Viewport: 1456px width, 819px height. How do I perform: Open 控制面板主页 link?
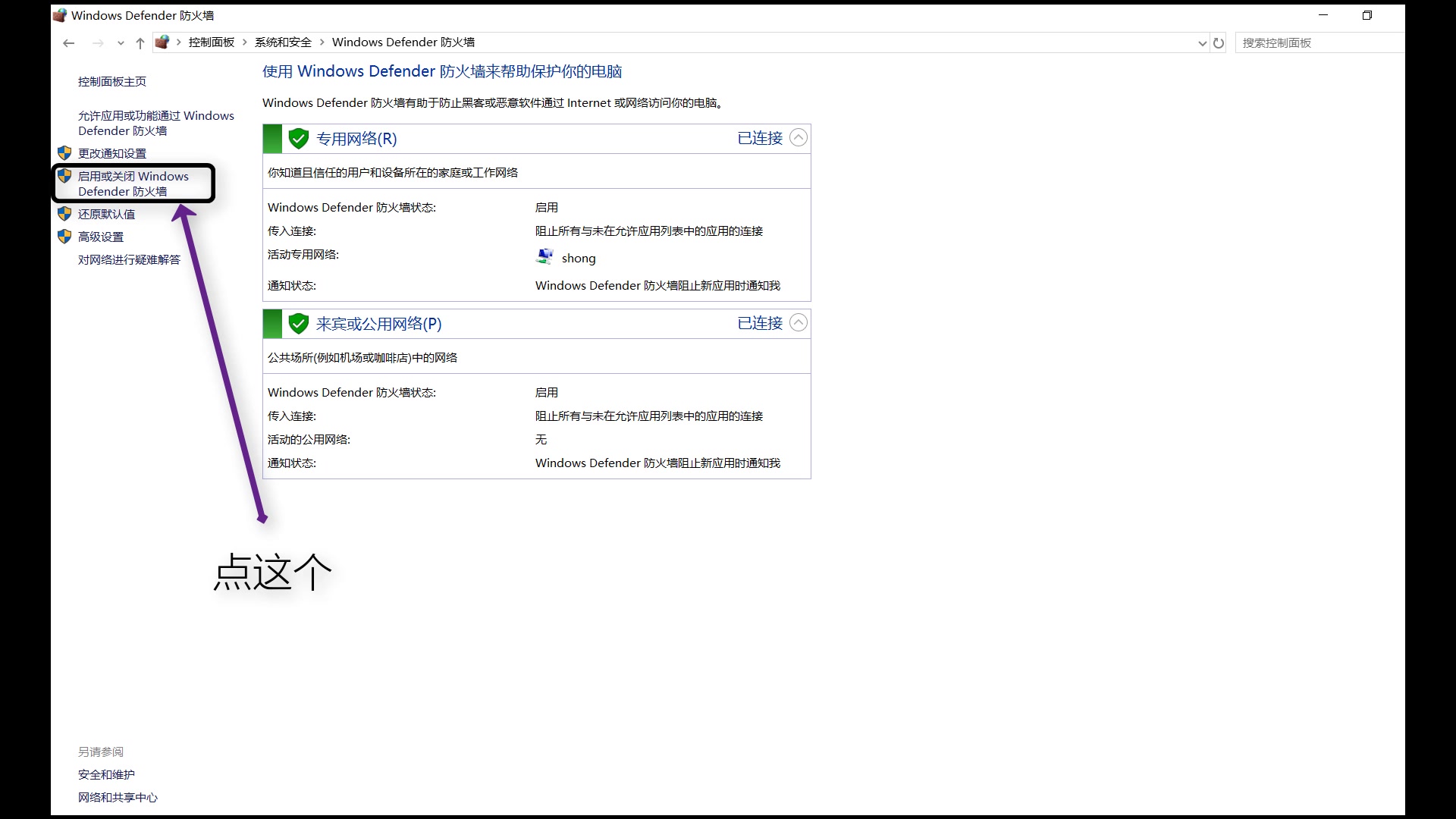tap(112, 82)
